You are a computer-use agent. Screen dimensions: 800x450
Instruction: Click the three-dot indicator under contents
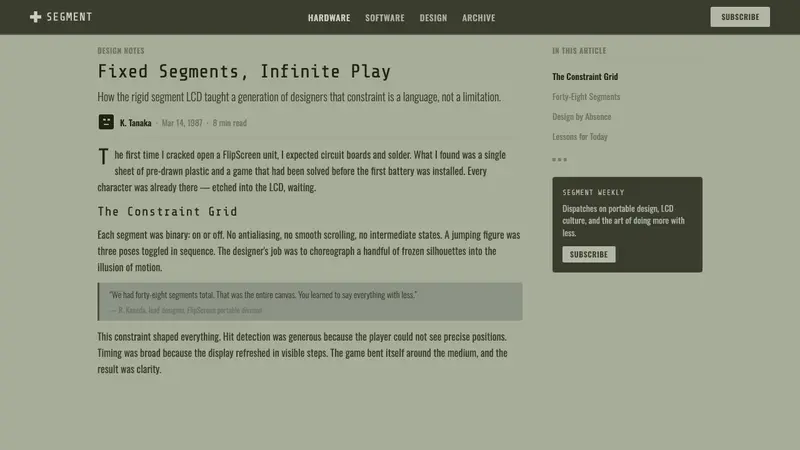(x=559, y=160)
